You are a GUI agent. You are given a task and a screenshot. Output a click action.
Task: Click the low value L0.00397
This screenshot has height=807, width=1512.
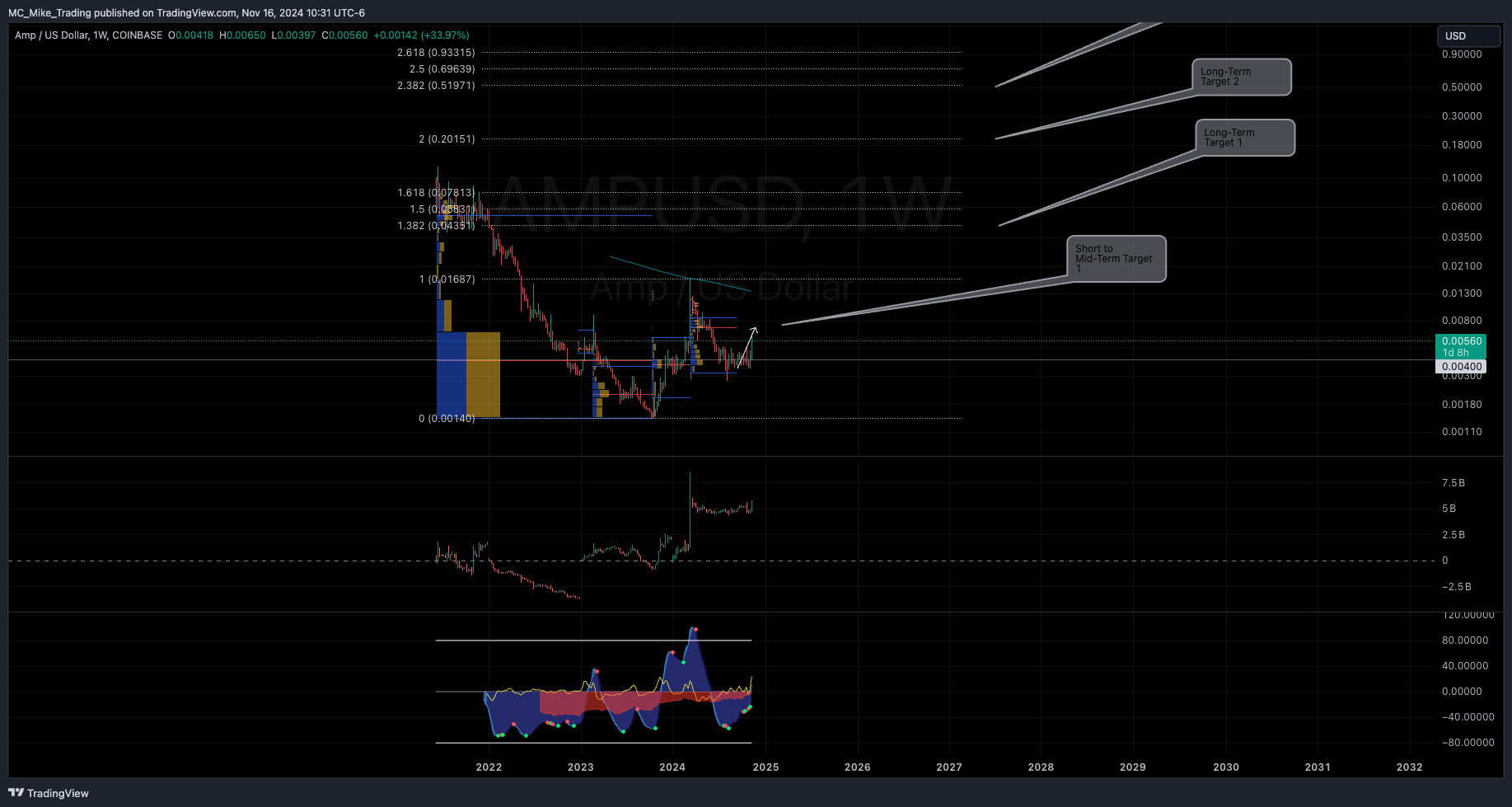pos(294,35)
